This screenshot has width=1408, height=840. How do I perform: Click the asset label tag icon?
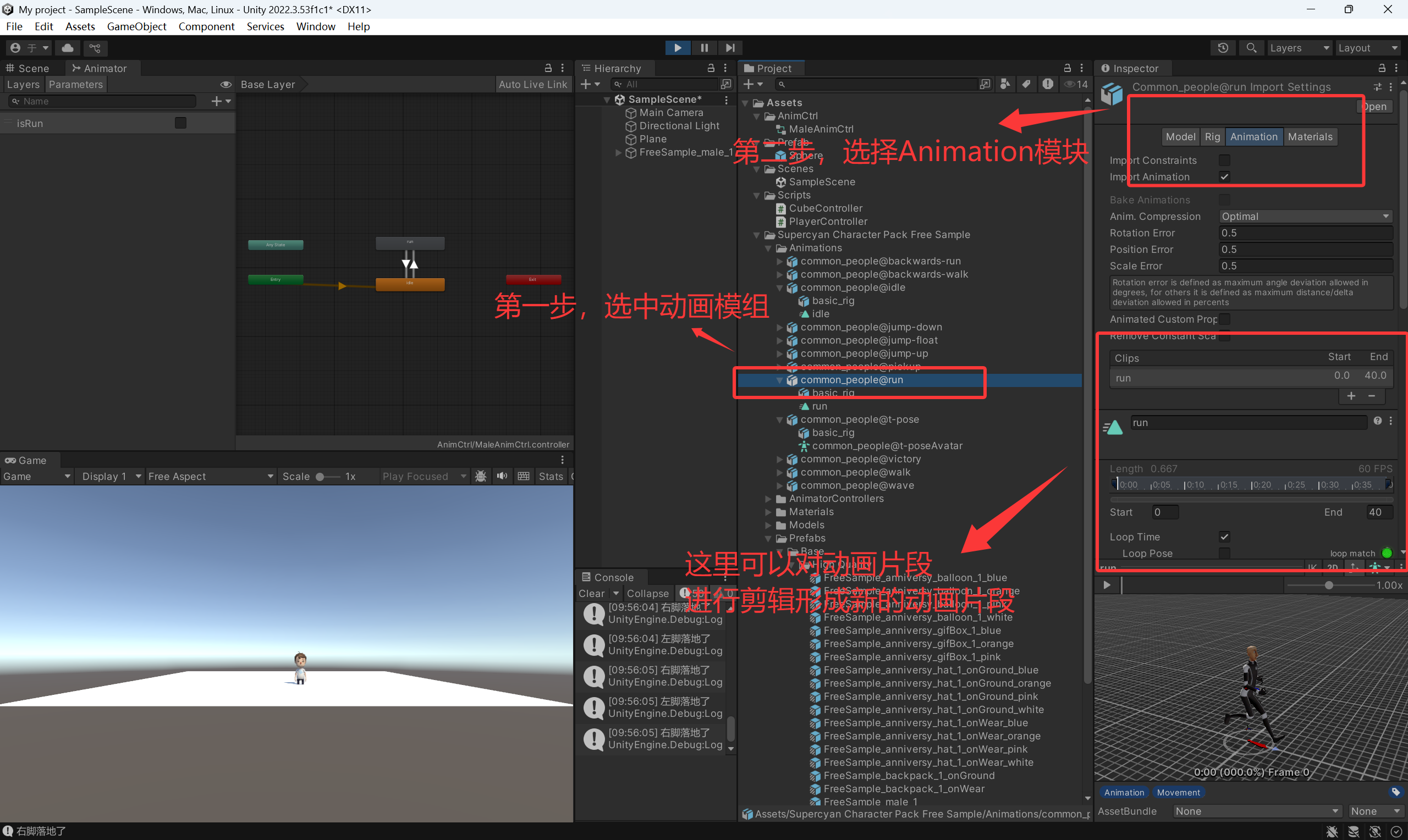click(1395, 792)
